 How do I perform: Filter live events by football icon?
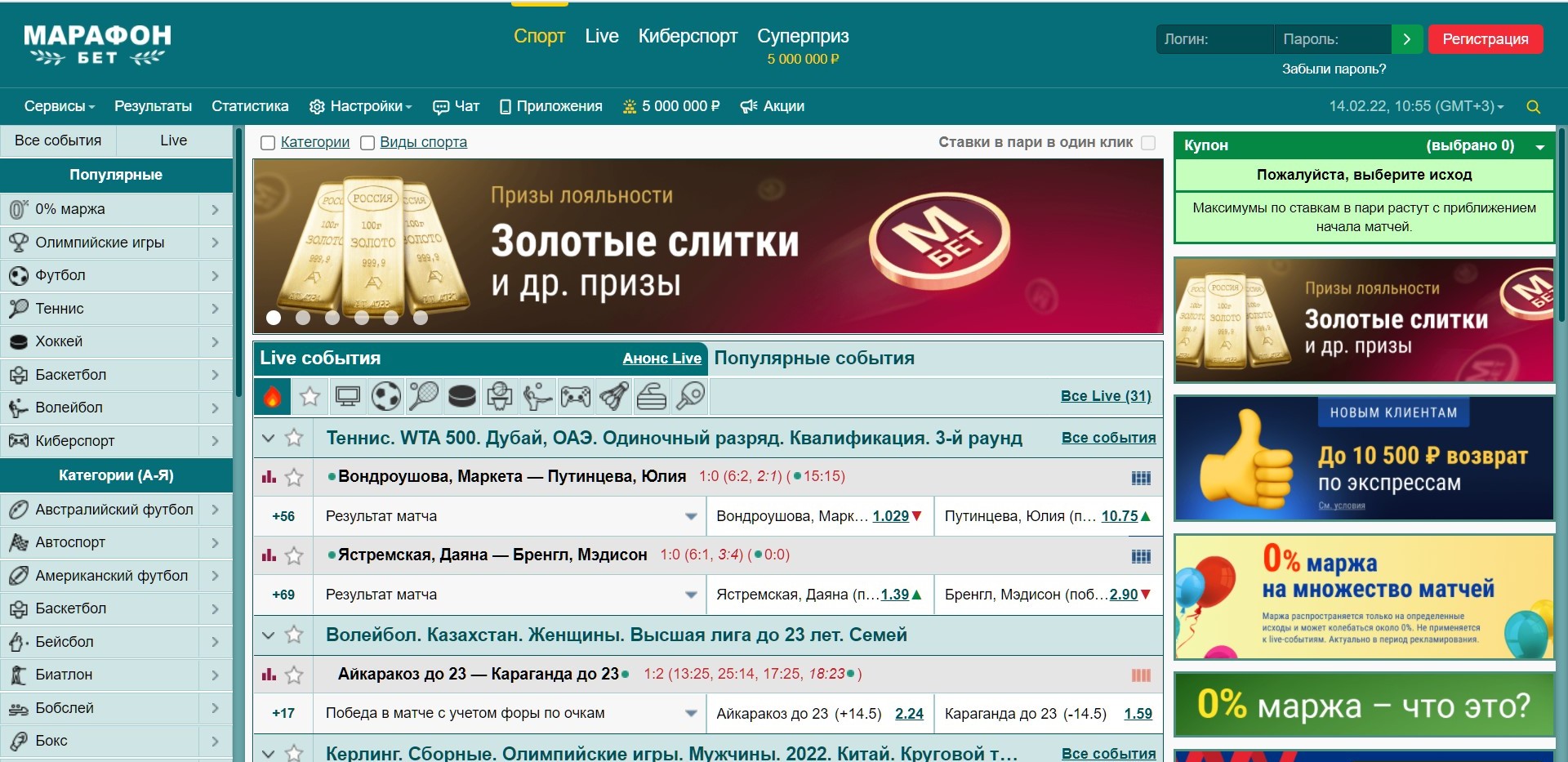click(385, 396)
